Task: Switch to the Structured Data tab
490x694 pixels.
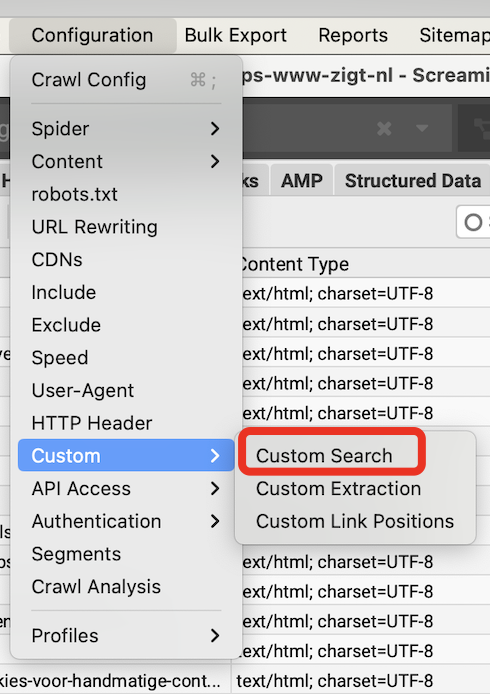Action: coord(413,181)
